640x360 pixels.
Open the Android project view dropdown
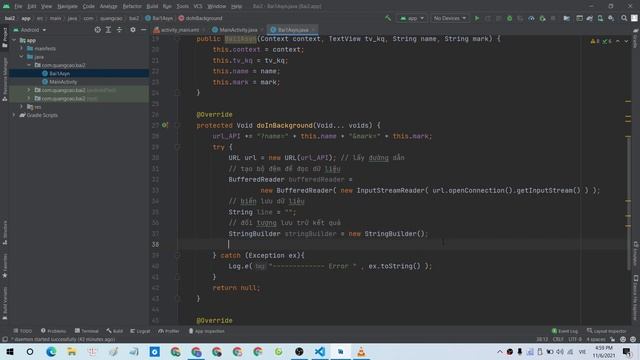click(30, 30)
